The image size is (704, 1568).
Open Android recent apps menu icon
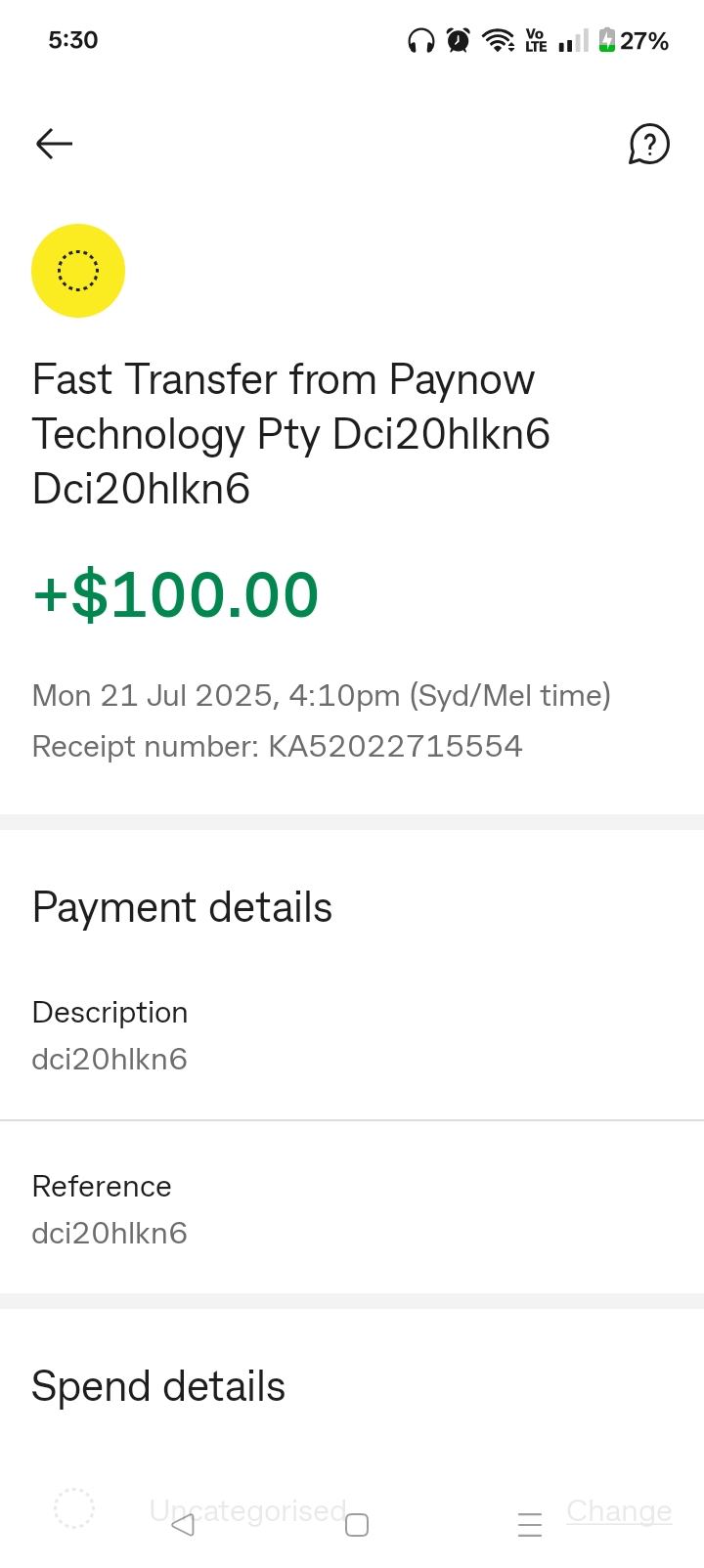coord(529,1525)
